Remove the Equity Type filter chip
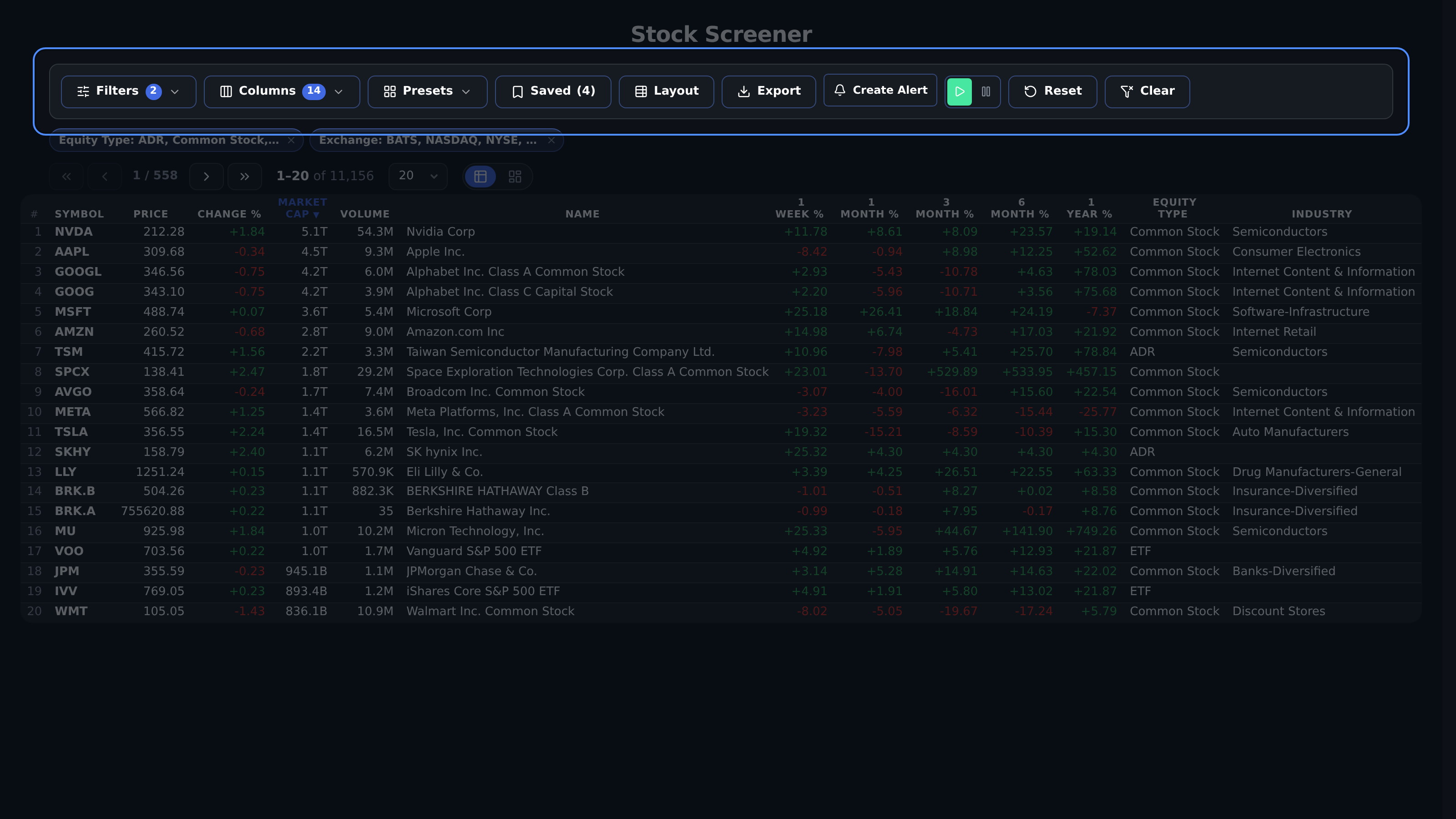The image size is (1456, 819). coord(291,141)
